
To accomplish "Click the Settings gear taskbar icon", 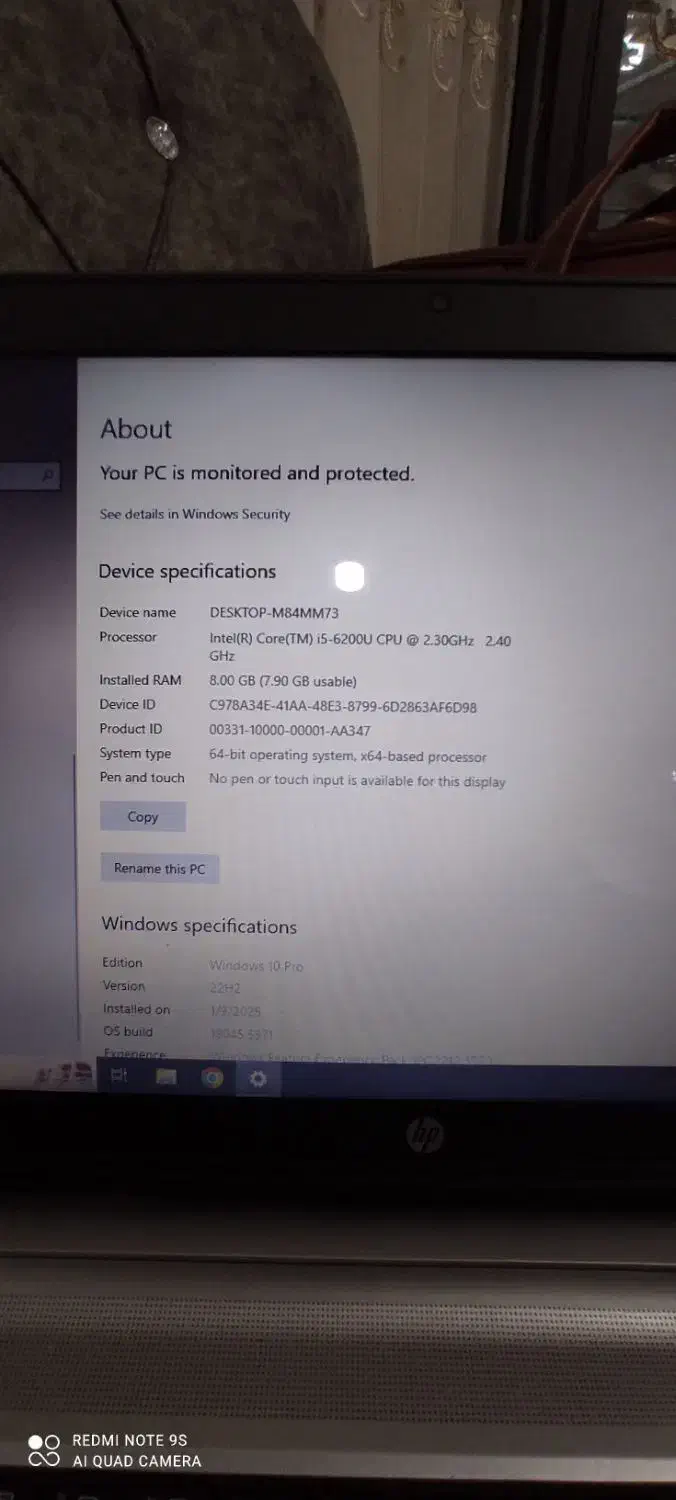I will click(258, 1079).
